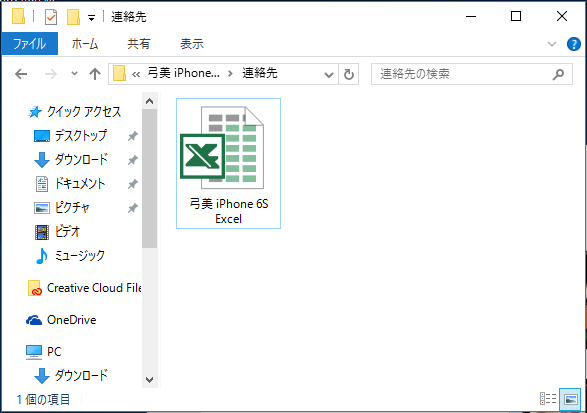Click the sidebar scrollbar down arrow
The image size is (587, 413).
pos(149,379)
